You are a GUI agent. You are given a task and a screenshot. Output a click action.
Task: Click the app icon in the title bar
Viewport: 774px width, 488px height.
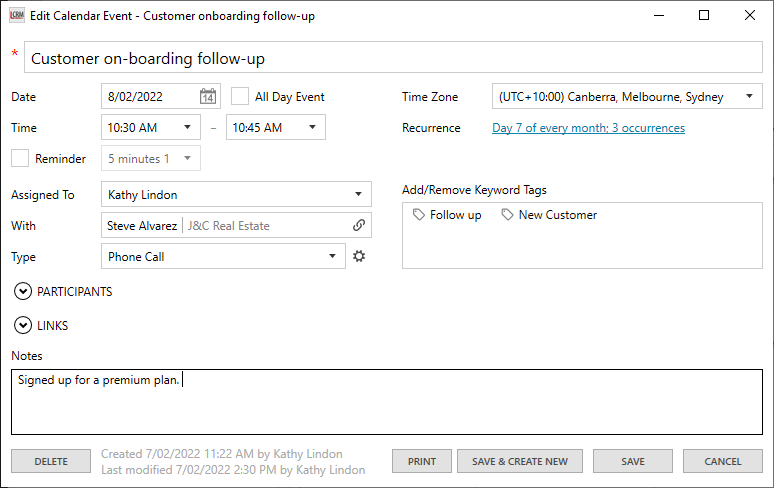[17, 16]
